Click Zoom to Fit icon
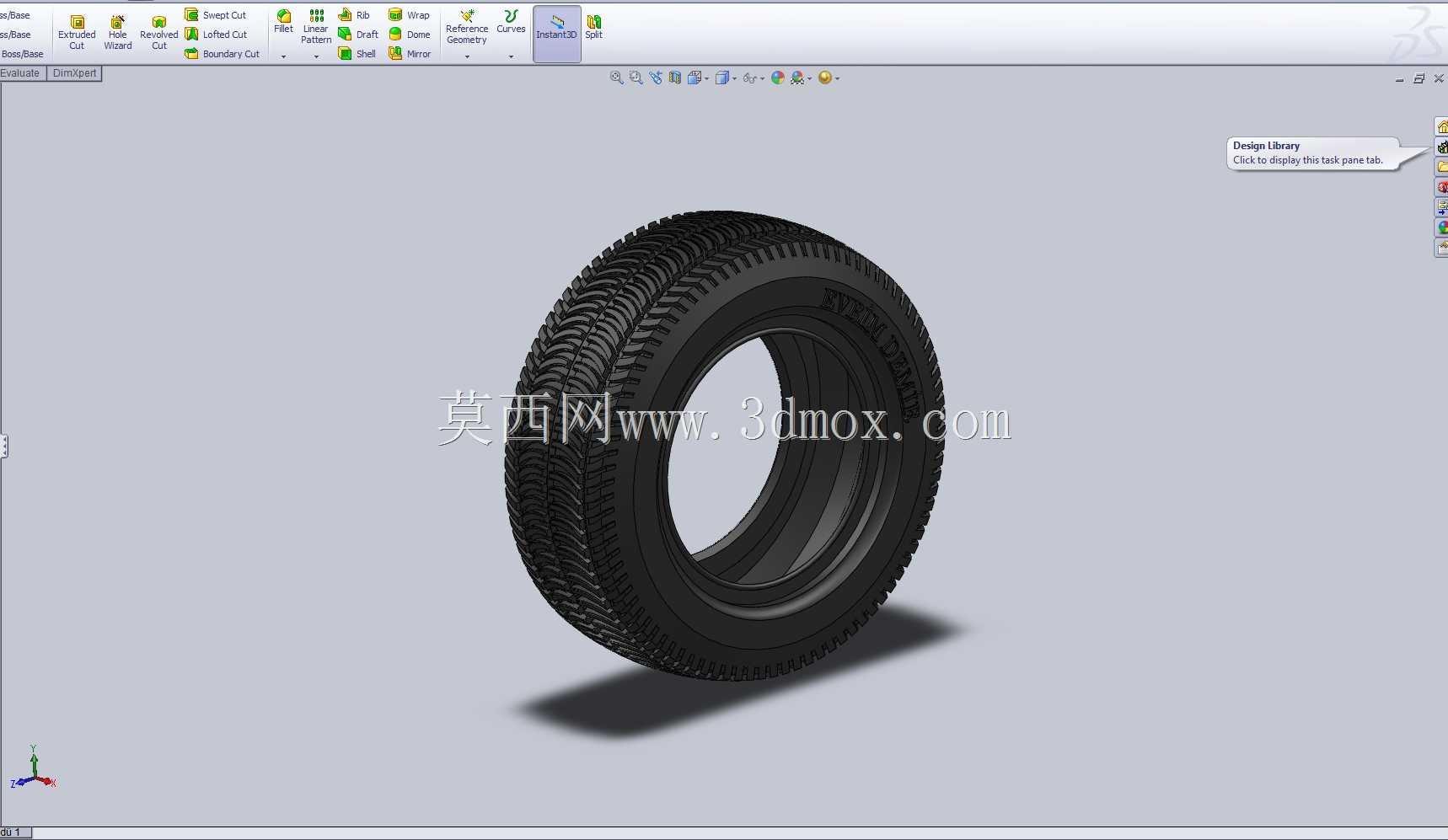 coord(617,78)
